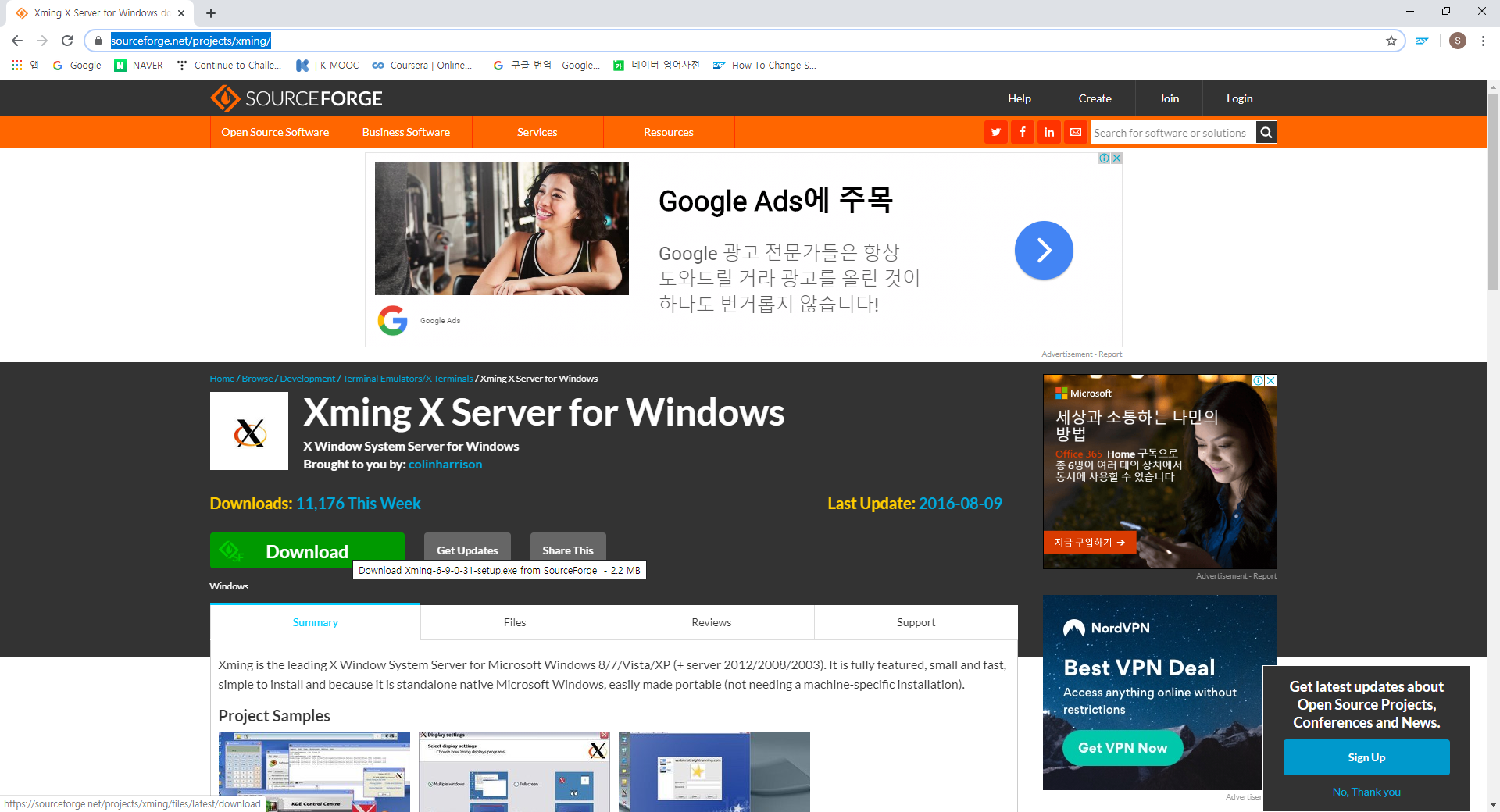
Task: Click the address bar URL
Action: [x=191, y=41]
